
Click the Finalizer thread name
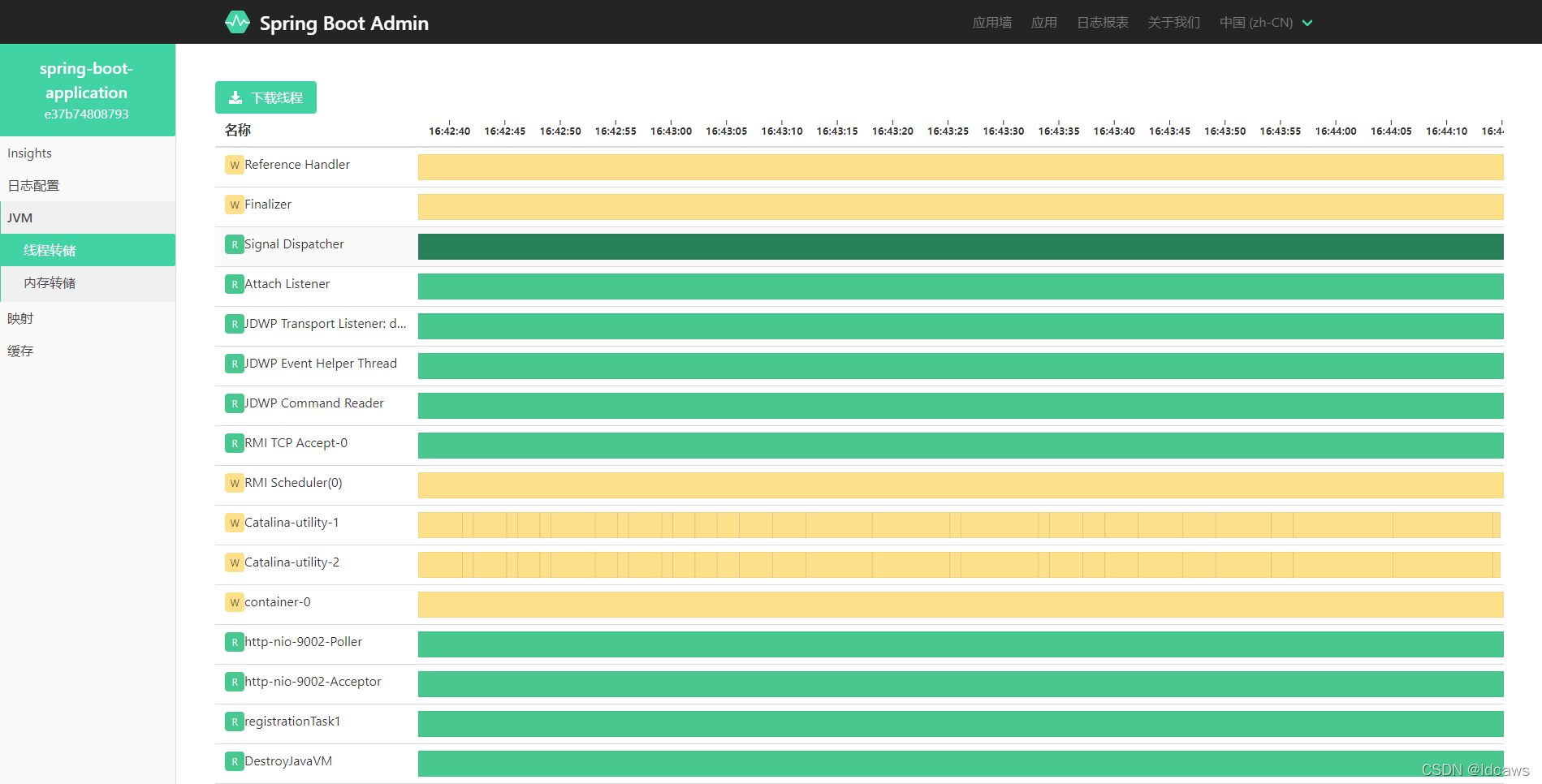268,205
